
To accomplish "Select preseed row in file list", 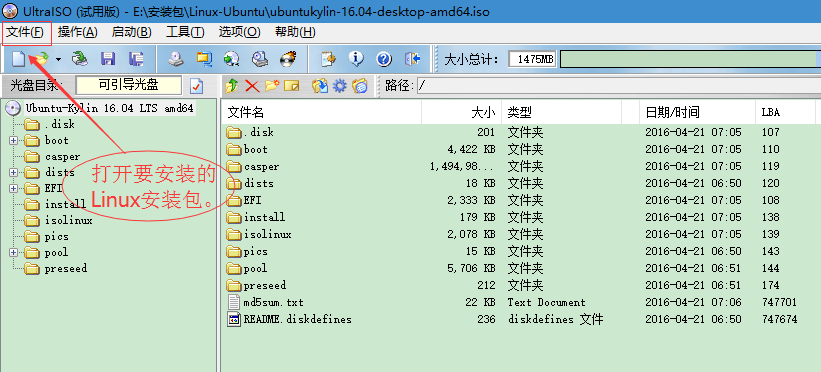I will [518, 285].
